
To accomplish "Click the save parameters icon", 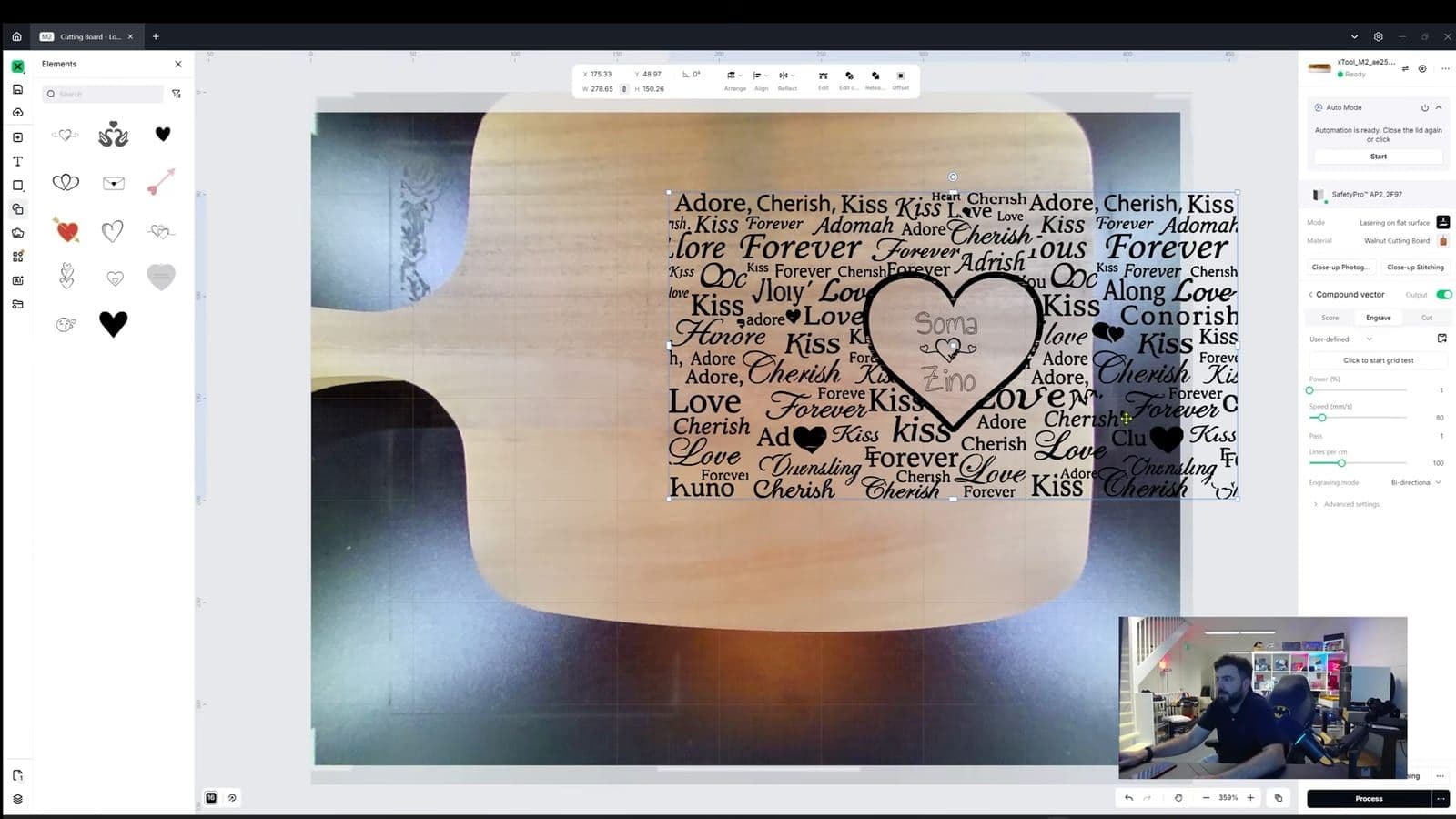I will (x=1442, y=339).
